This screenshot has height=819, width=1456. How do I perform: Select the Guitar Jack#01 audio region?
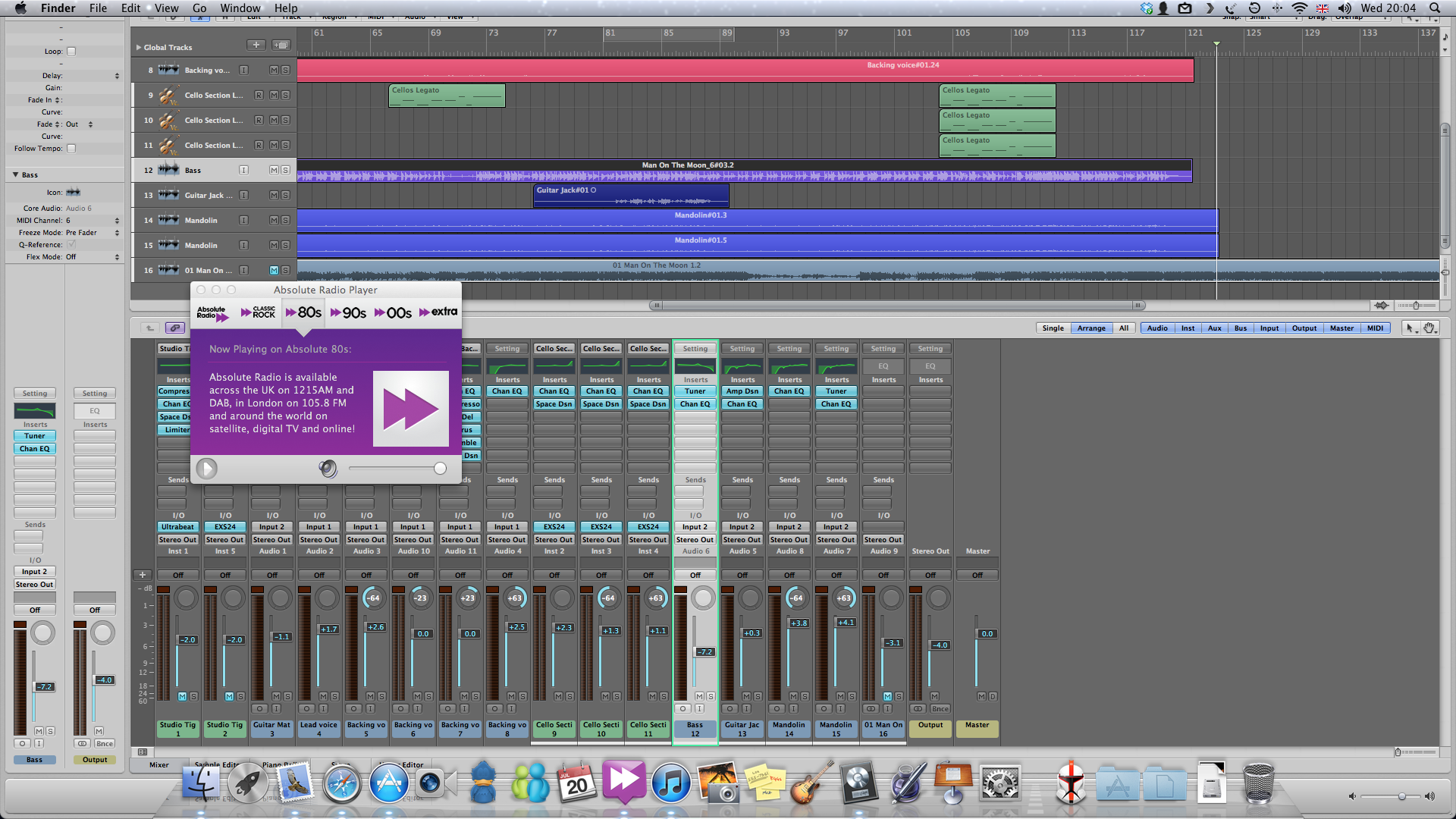pos(631,196)
